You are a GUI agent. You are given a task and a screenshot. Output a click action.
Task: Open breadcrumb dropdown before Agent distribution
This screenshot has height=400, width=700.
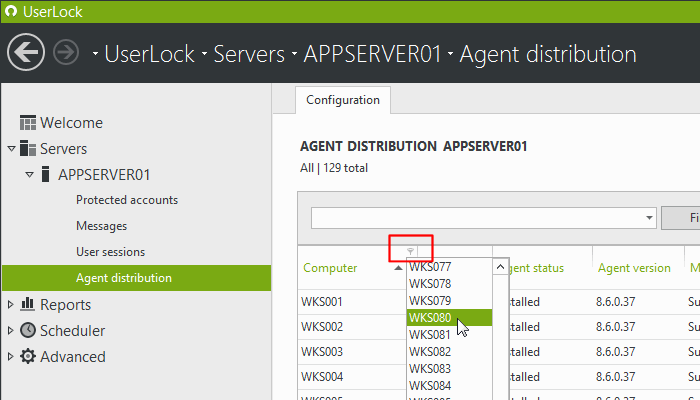(x=450, y=54)
